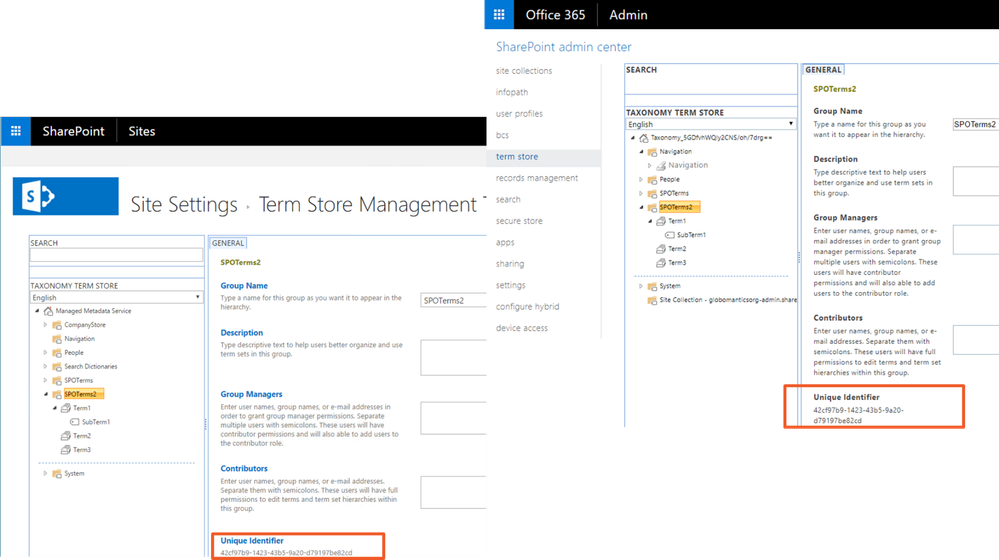Image resolution: width=999 pixels, height=560 pixels.
Task: Open records management settings
Action: [537, 178]
